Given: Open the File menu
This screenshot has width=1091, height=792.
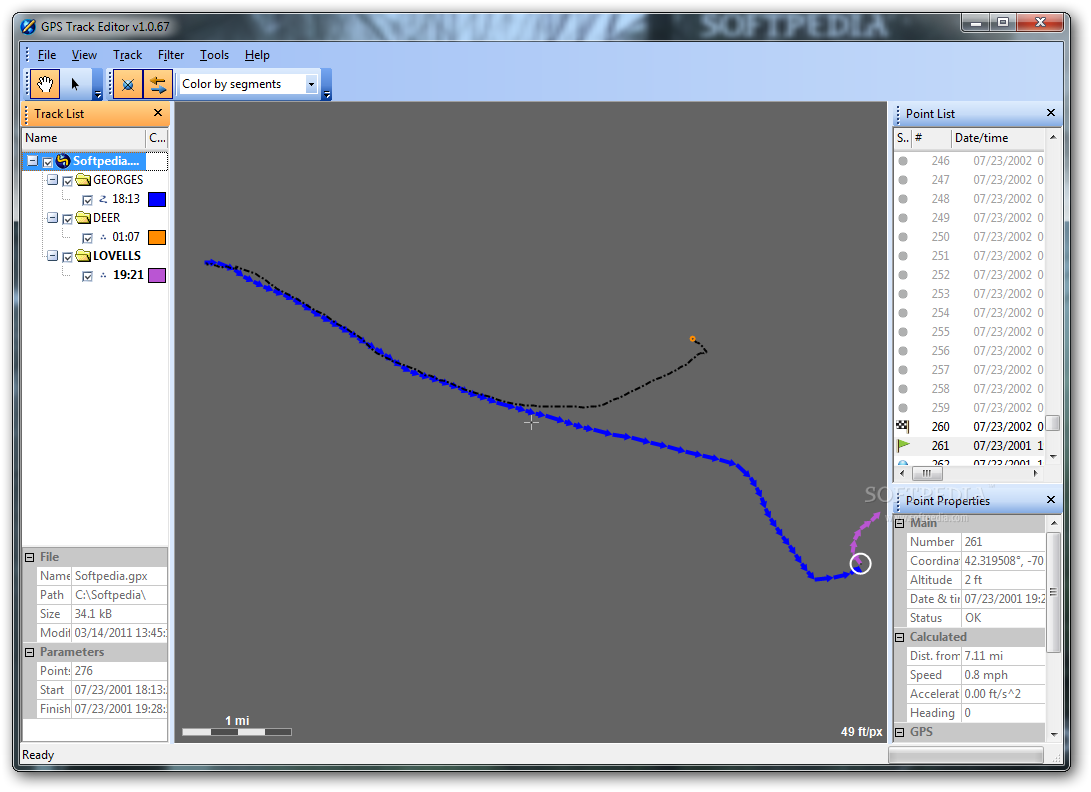Looking at the screenshot, I should point(47,55).
